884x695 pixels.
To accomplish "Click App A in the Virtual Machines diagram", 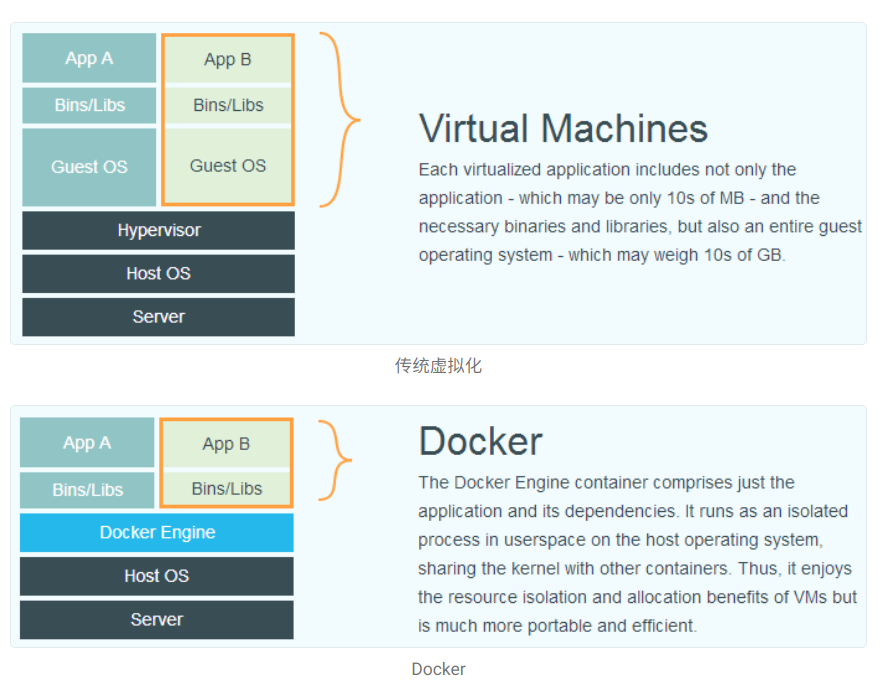I will pyautogui.click(x=89, y=58).
